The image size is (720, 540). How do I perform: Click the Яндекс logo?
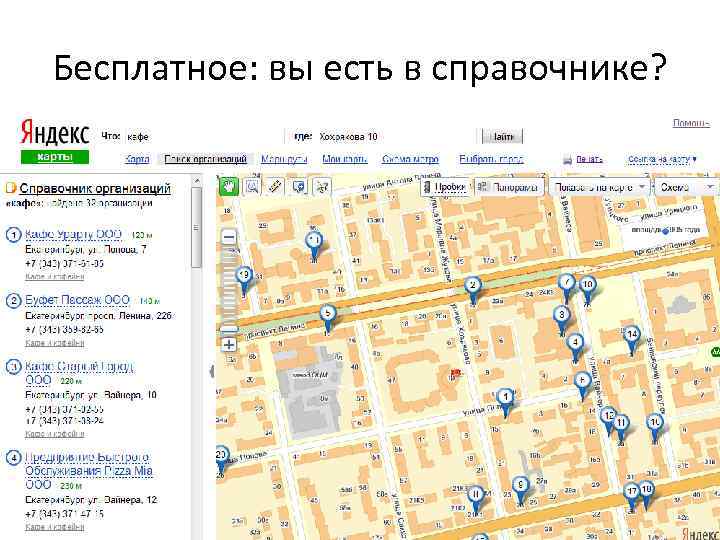[54, 132]
